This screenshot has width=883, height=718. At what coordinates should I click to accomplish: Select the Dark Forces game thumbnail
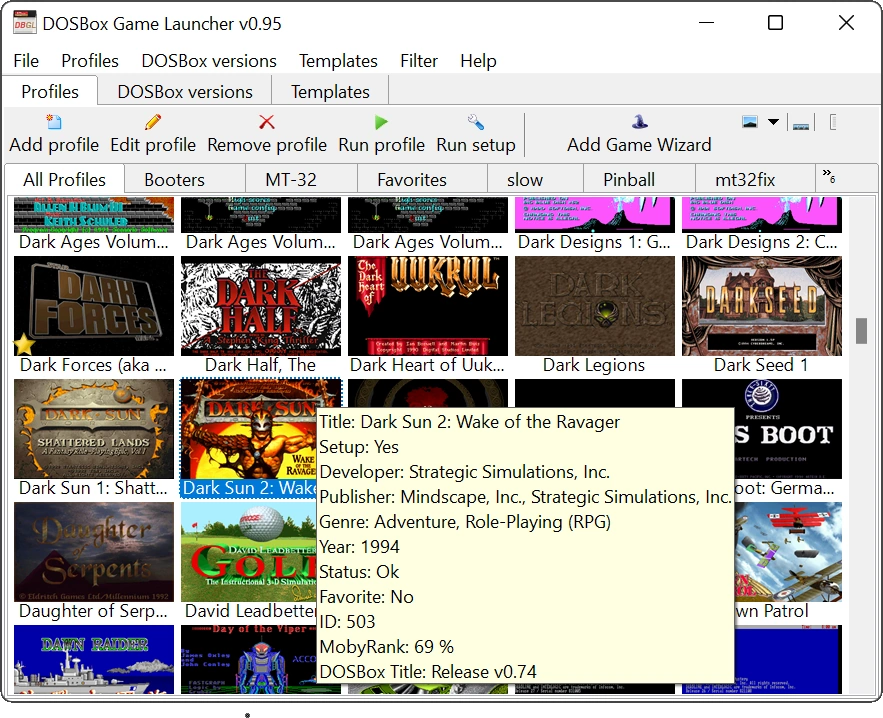coord(94,306)
